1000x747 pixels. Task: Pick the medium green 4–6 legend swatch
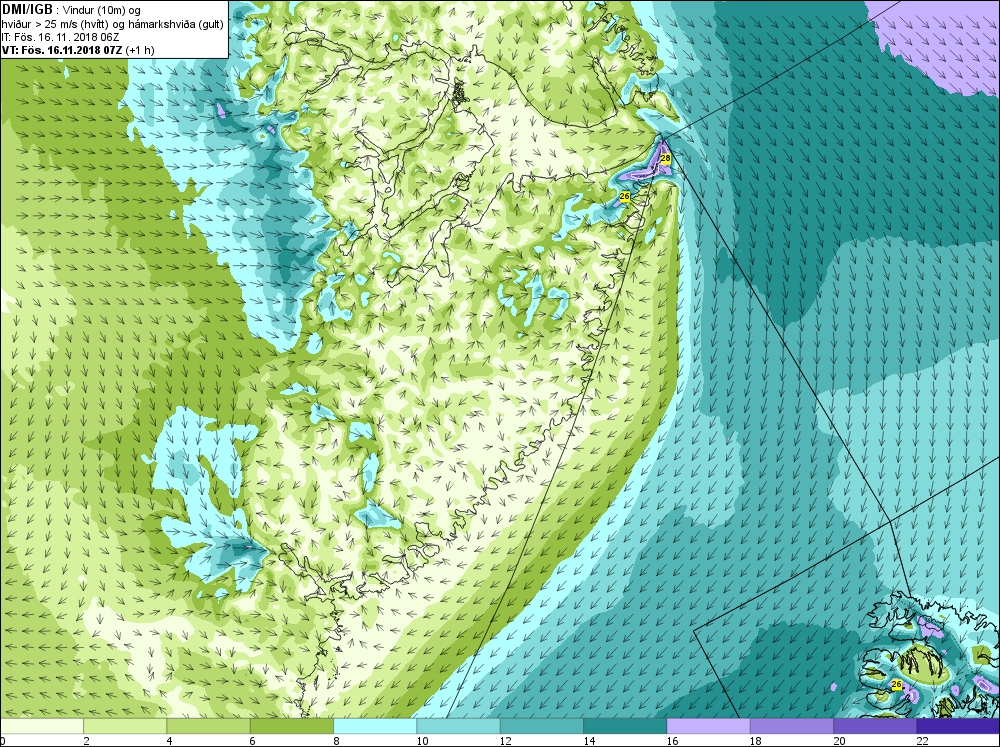(208, 726)
